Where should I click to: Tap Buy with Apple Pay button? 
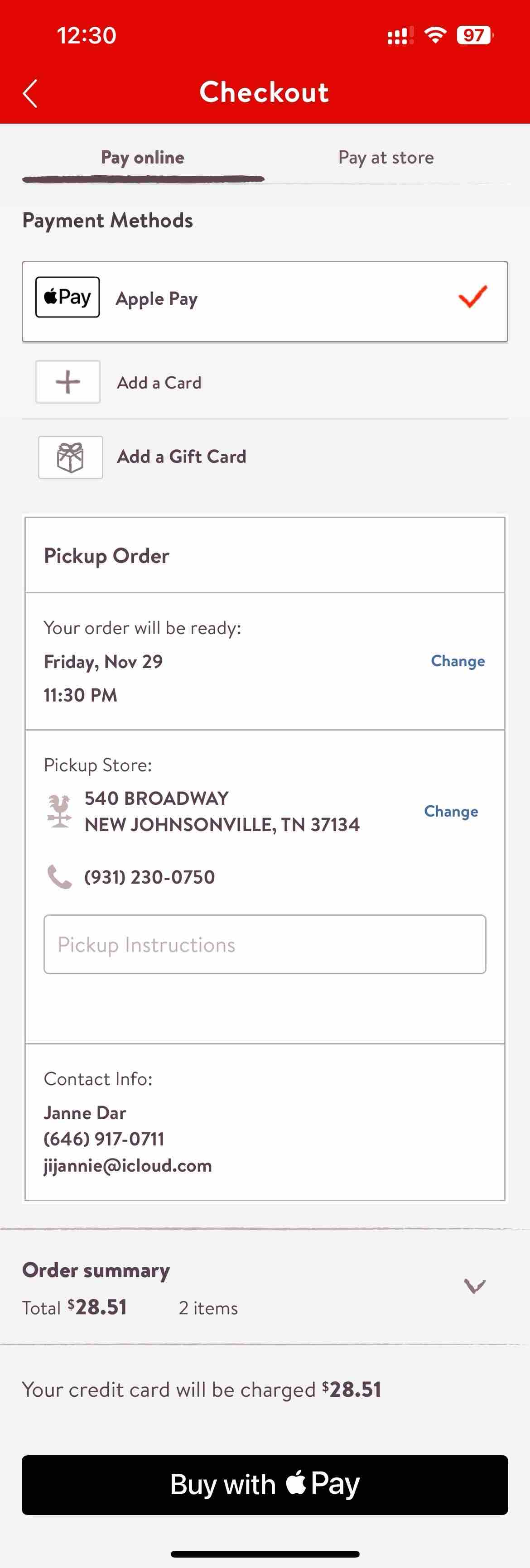click(x=265, y=1485)
